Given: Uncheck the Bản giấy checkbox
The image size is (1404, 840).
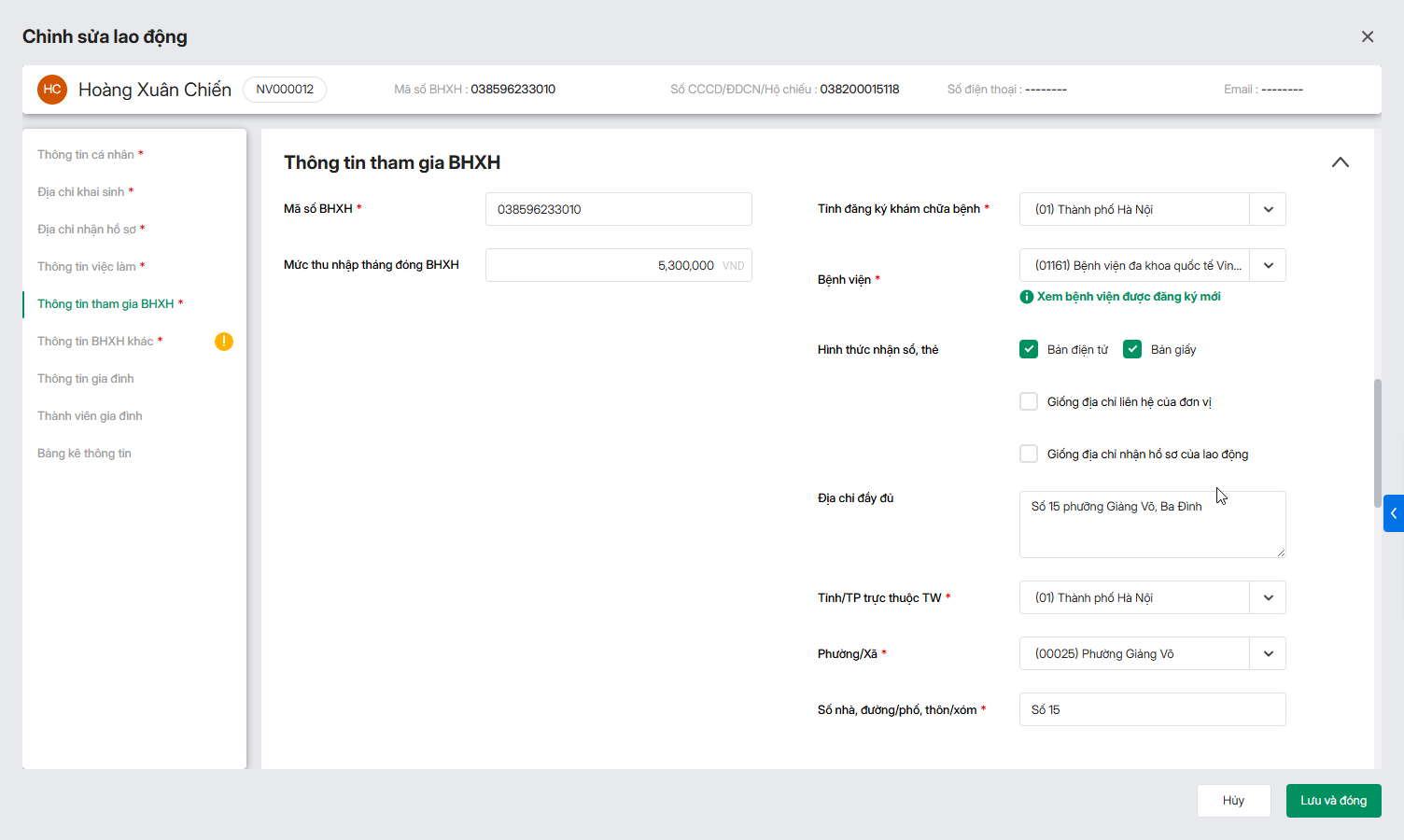Looking at the screenshot, I should point(1132,349).
